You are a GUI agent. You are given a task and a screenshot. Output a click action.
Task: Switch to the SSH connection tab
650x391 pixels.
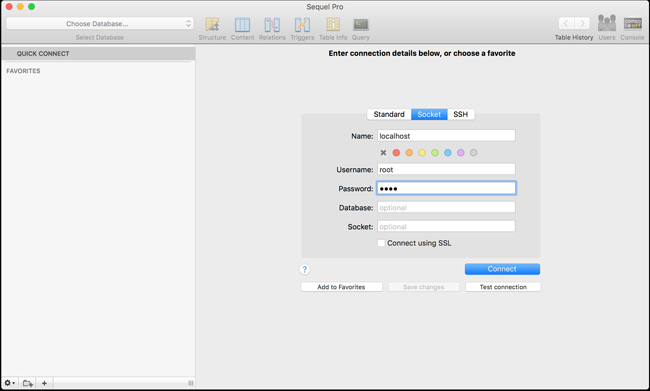pos(461,114)
